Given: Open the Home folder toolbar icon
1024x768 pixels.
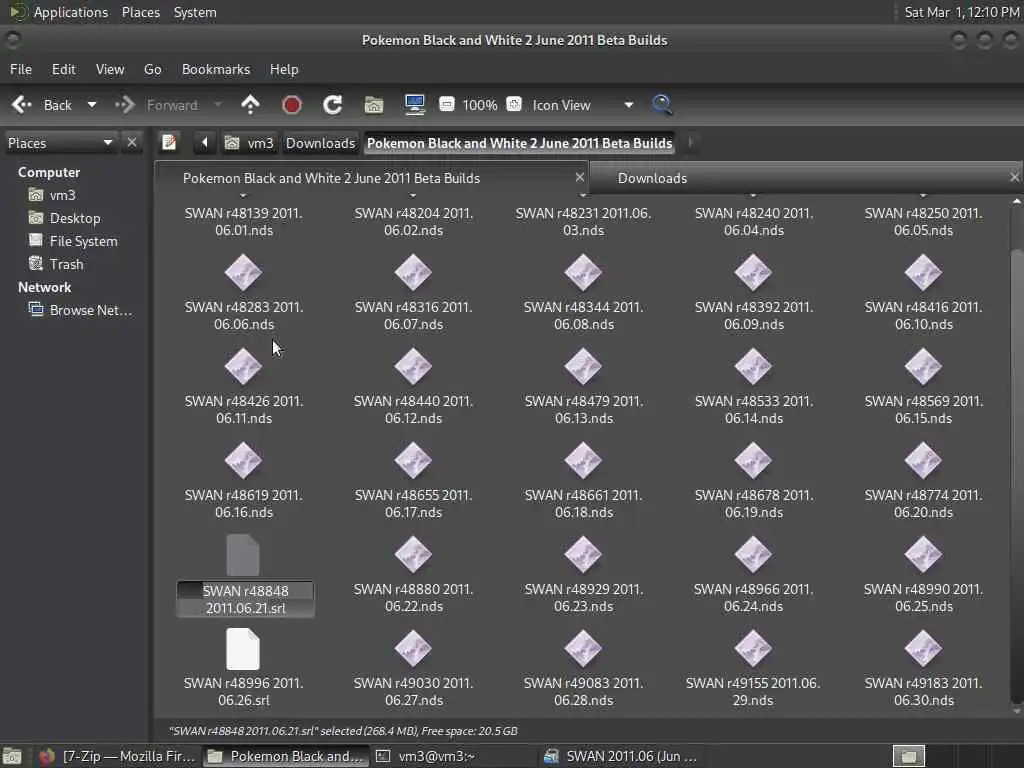Looking at the screenshot, I should pyautogui.click(x=374, y=105).
